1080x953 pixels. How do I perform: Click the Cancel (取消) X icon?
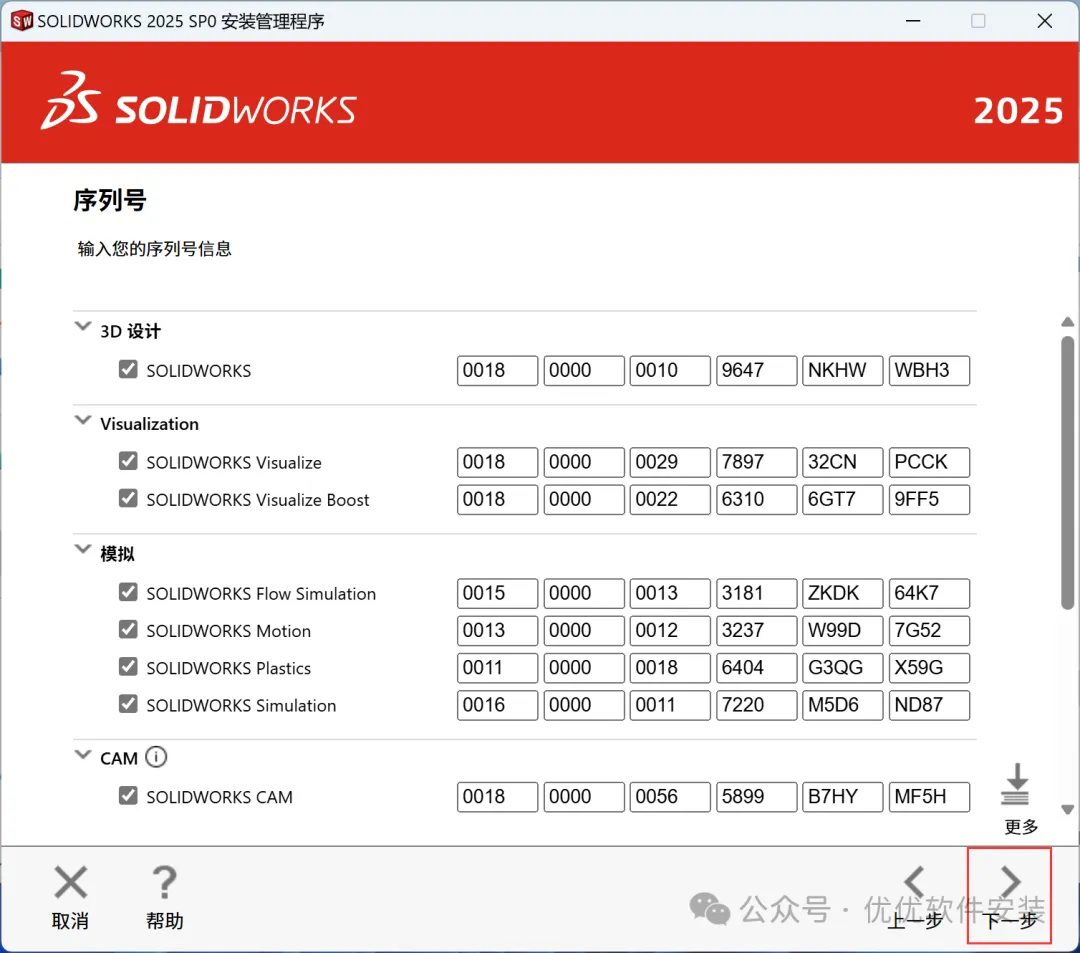(70, 882)
